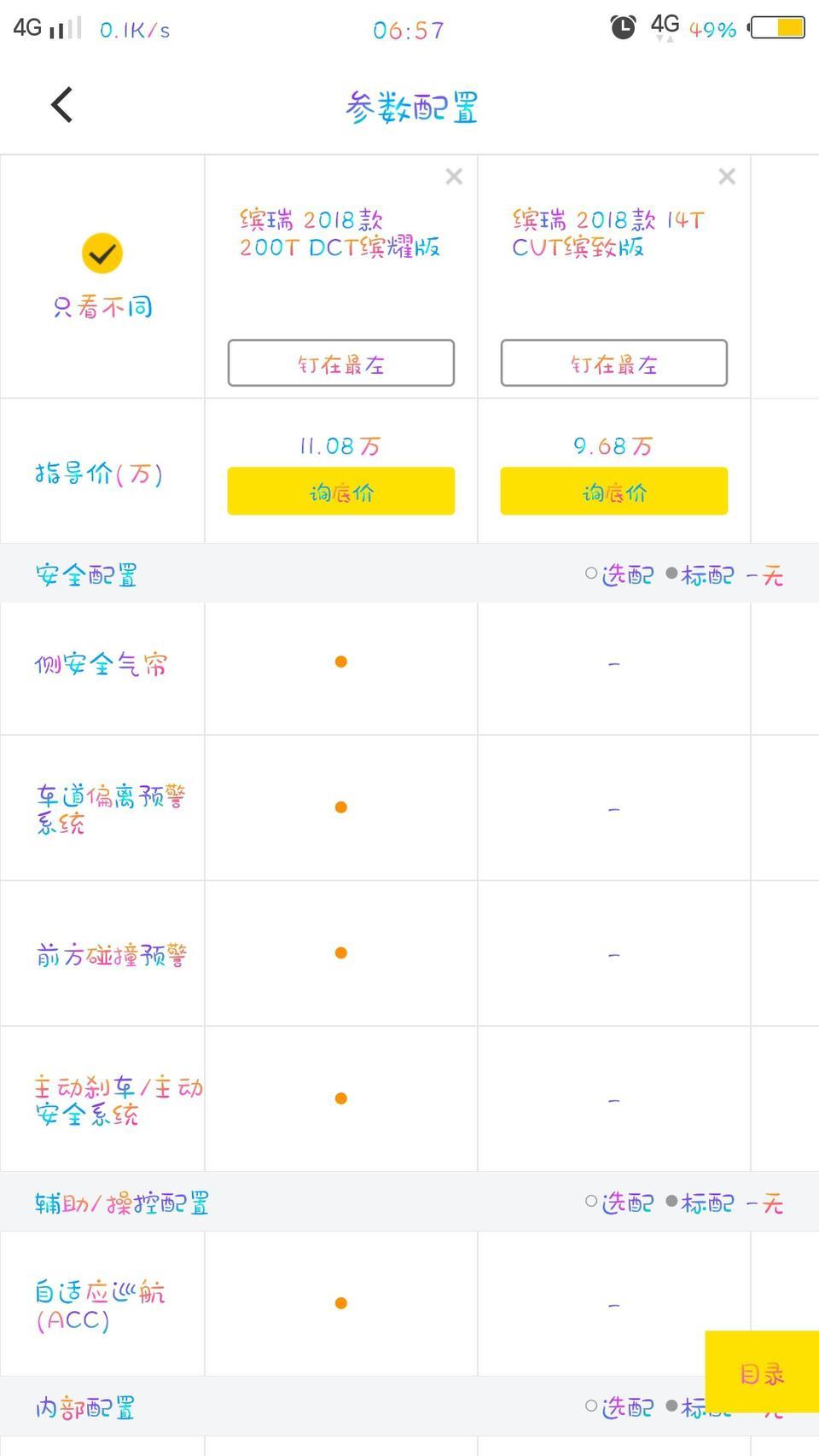Tap orange dot for 车道偏离预警系统
Screen dimensions: 819x1456
tap(340, 807)
